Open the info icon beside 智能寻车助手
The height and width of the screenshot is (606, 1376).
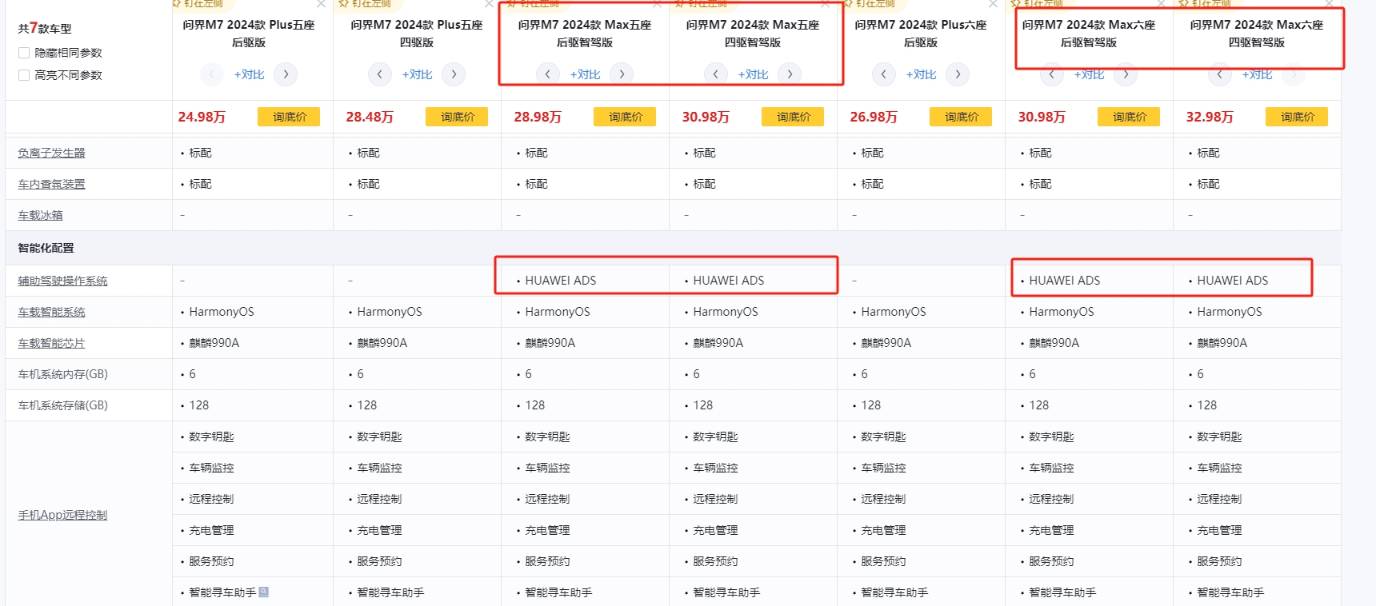click(264, 592)
